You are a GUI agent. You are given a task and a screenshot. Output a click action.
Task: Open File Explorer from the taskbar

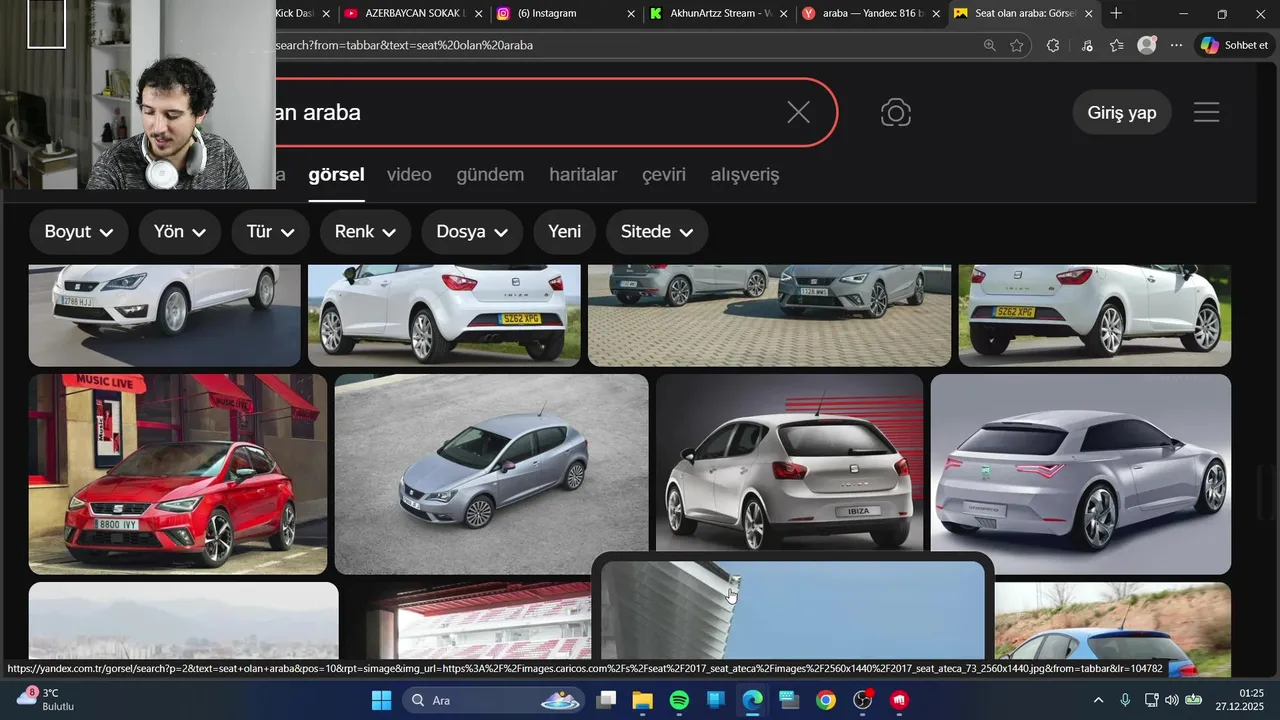[642, 700]
